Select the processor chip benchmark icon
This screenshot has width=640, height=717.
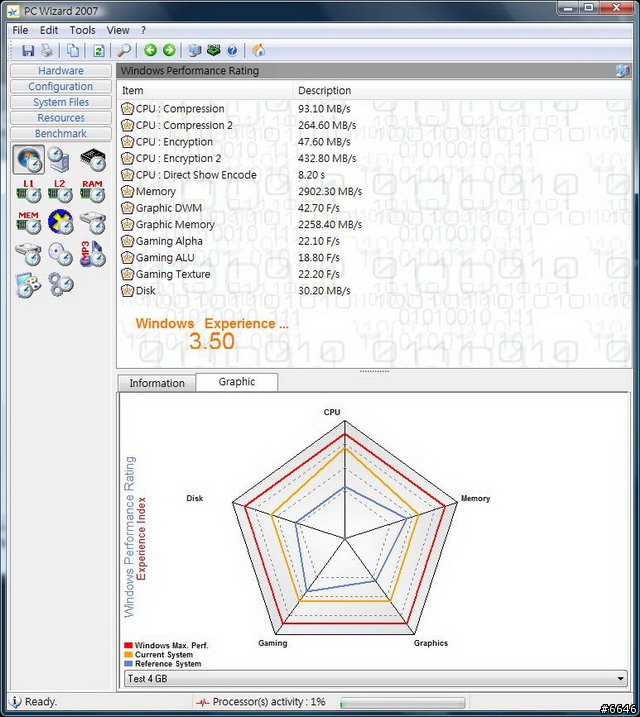(x=93, y=160)
